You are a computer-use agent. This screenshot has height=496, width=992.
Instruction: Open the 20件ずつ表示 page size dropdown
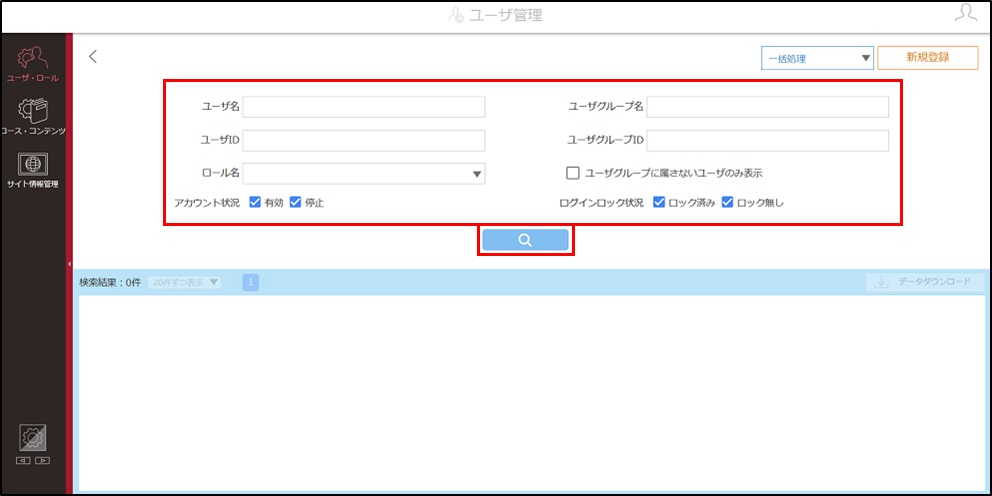pos(184,282)
